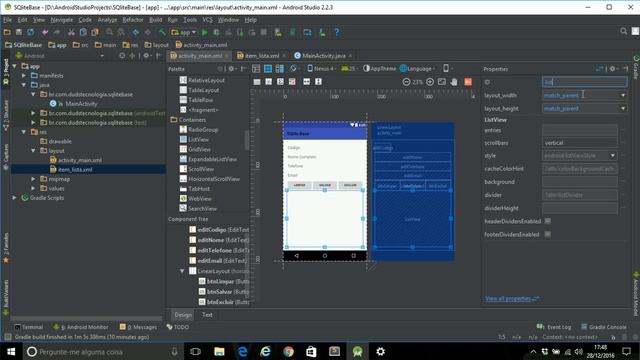Switch to the item_lista.xml tab
Screen dimensions: 640x360
(x=262, y=56)
